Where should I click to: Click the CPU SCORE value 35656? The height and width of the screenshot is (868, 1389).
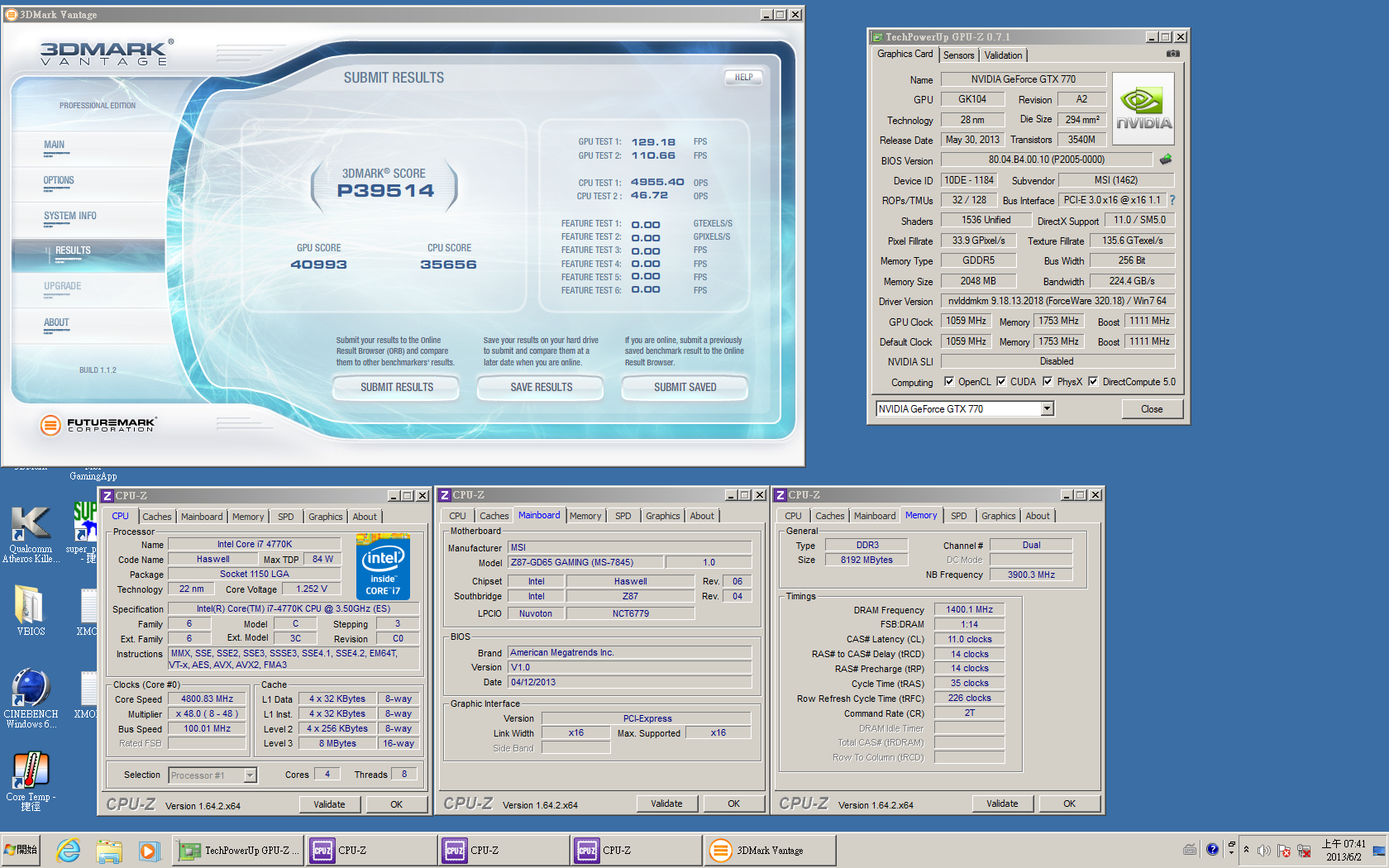(x=448, y=265)
